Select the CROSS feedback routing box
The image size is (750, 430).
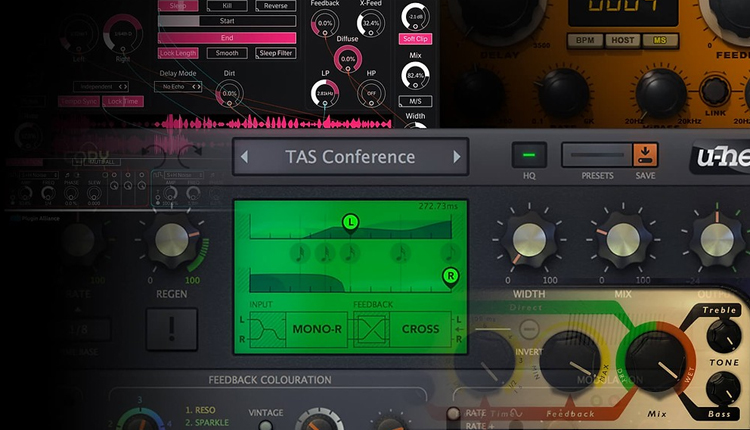pos(420,329)
